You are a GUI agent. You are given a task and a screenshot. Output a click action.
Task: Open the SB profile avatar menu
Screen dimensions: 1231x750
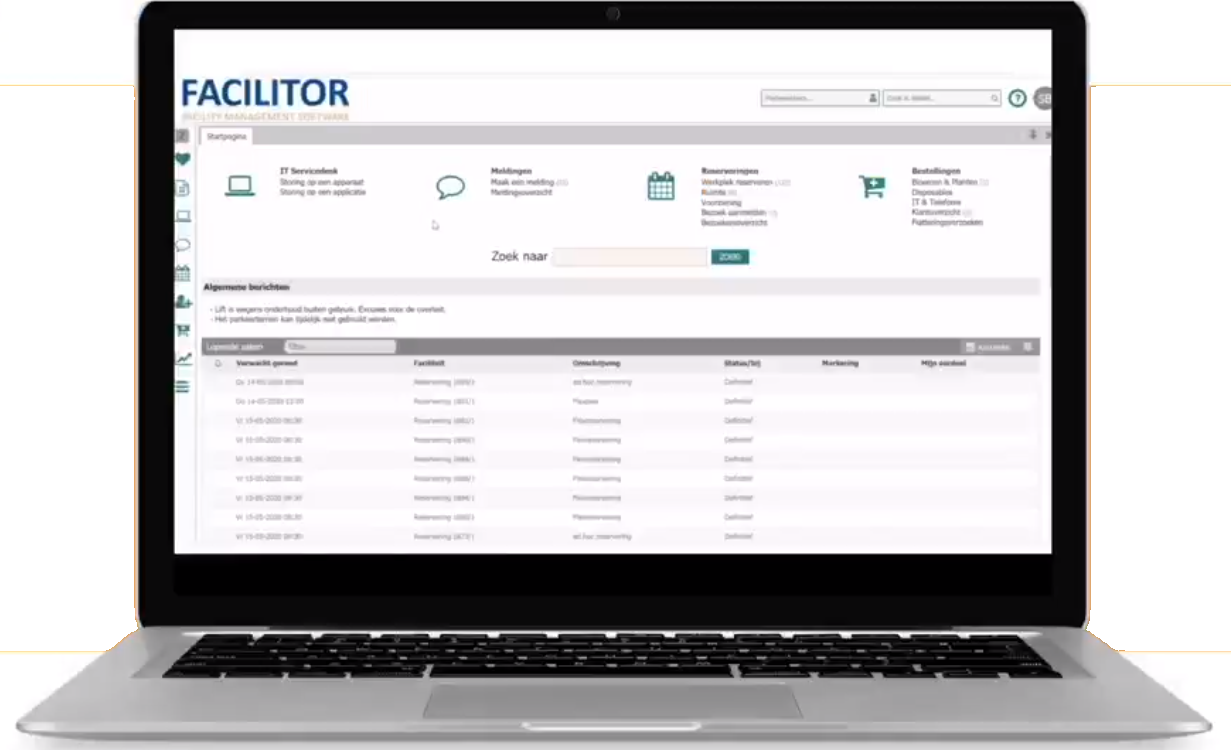(x=1042, y=98)
